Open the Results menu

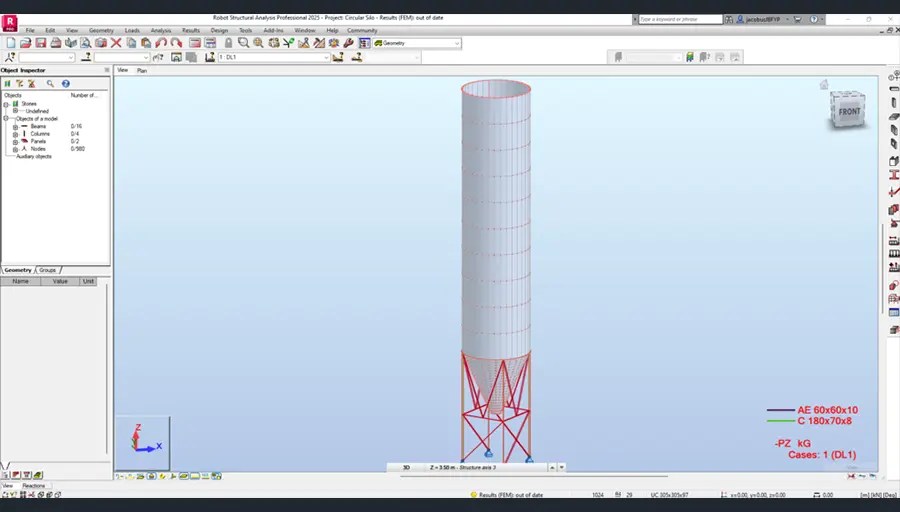pyautogui.click(x=191, y=30)
